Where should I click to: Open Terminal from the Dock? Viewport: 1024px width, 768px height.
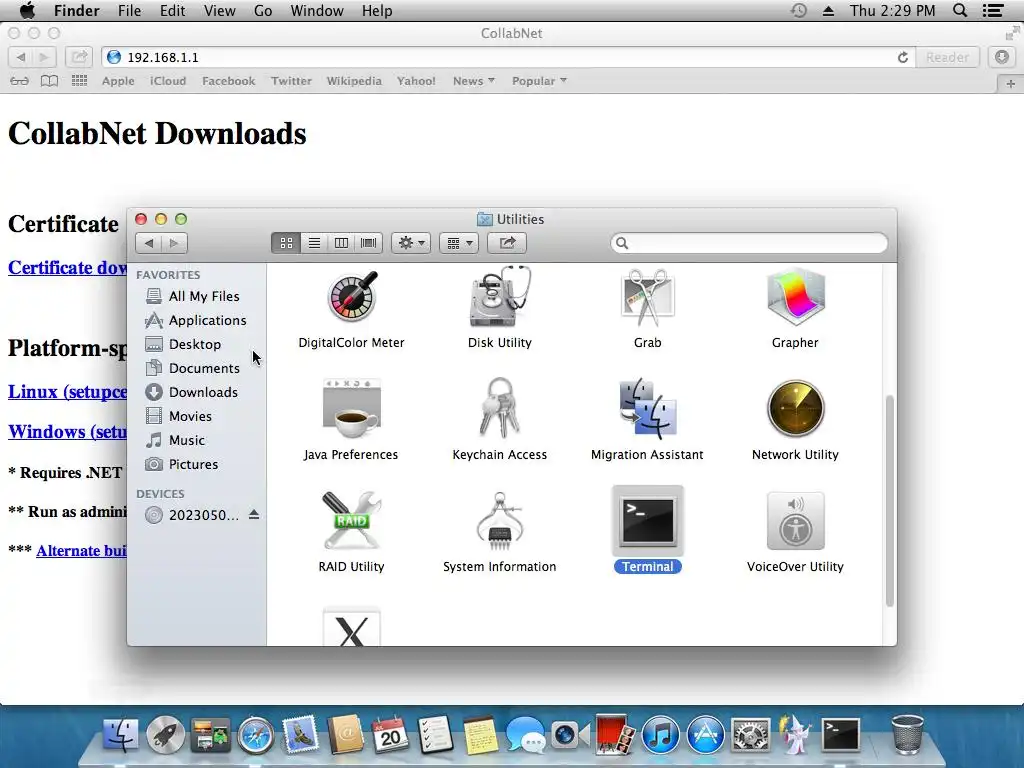840,735
